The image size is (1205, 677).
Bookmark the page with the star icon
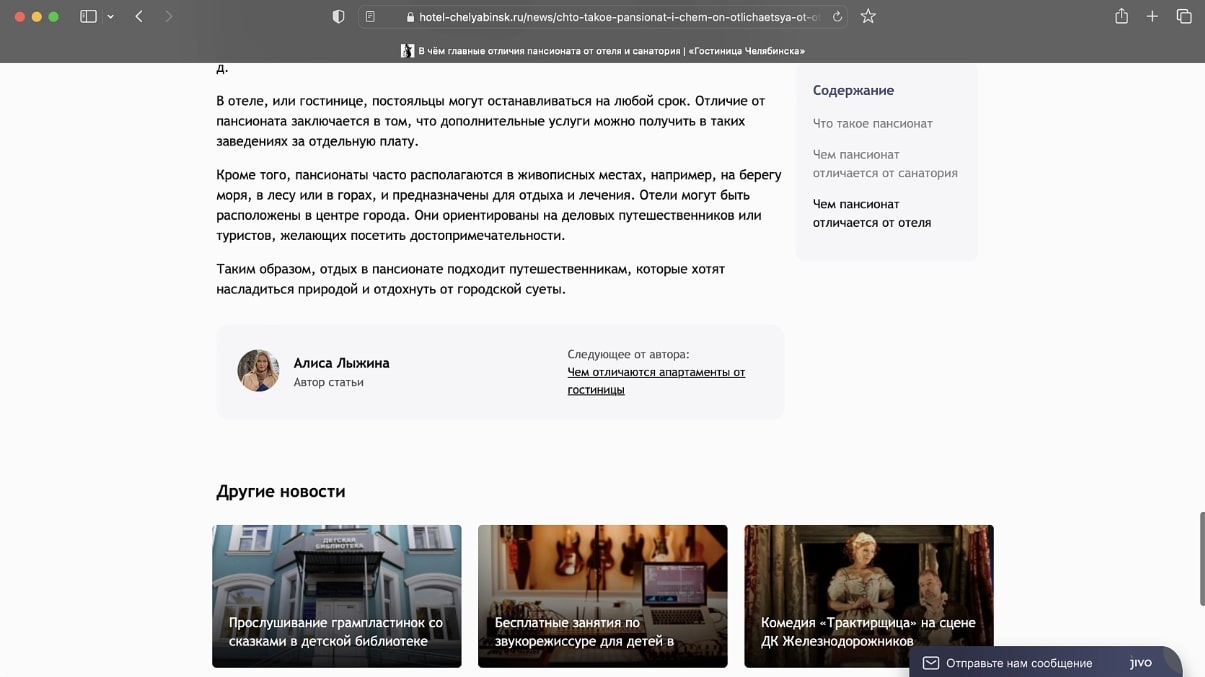point(867,16)
